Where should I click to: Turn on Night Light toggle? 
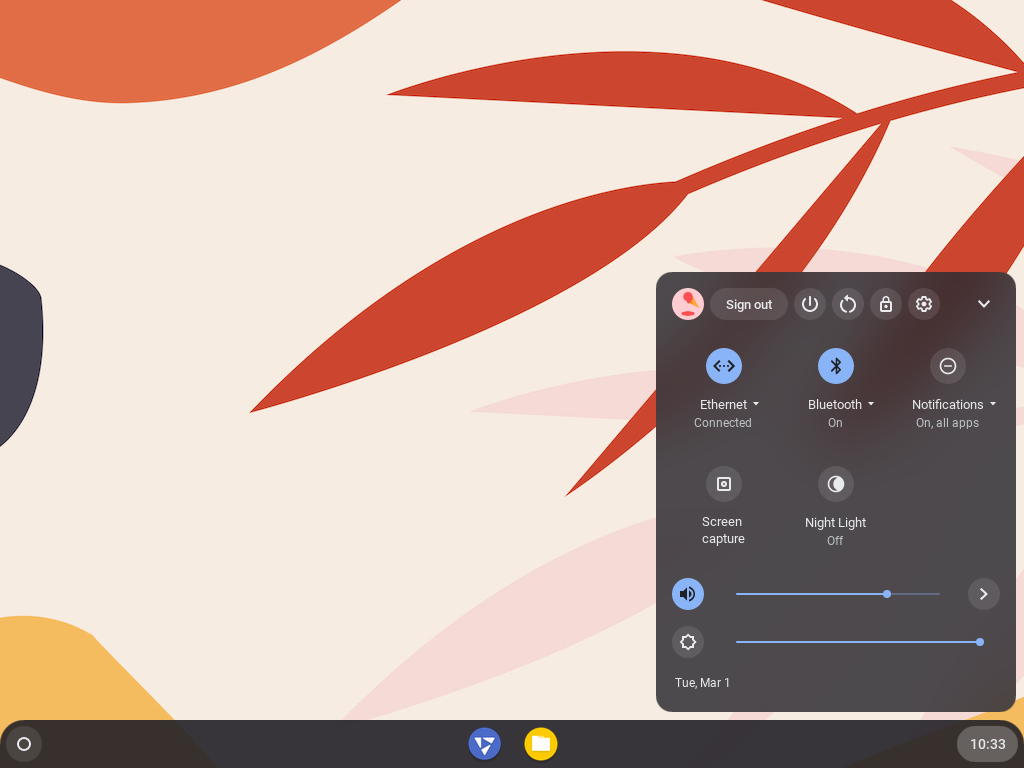836,484
